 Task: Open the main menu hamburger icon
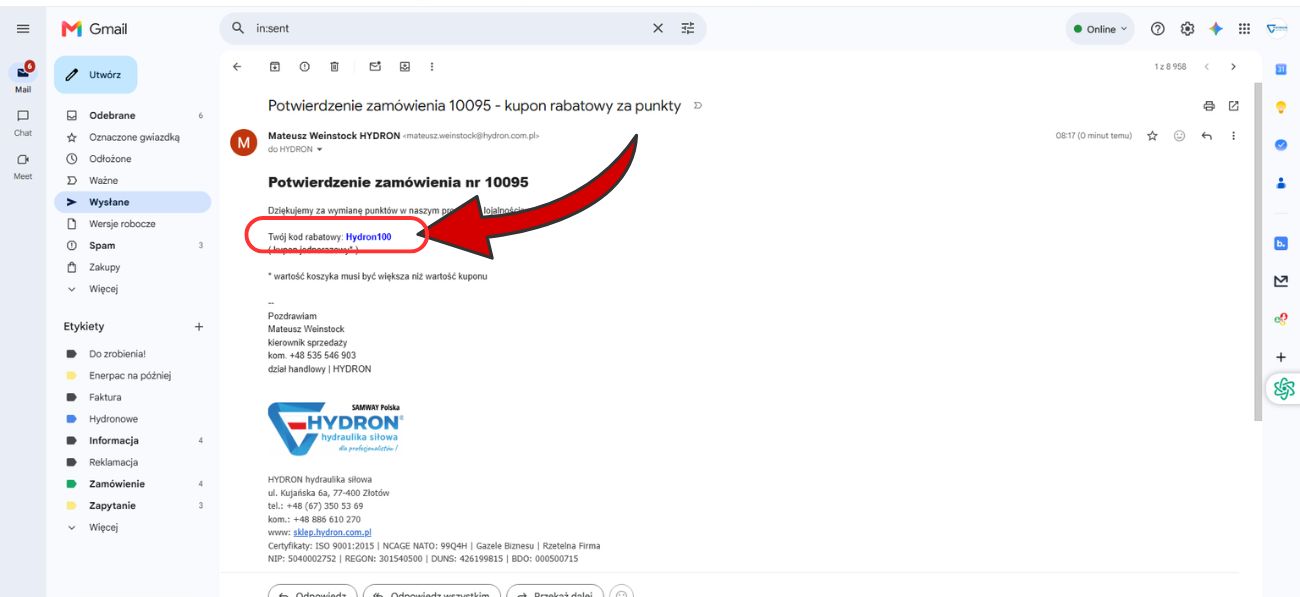(23, 29)
